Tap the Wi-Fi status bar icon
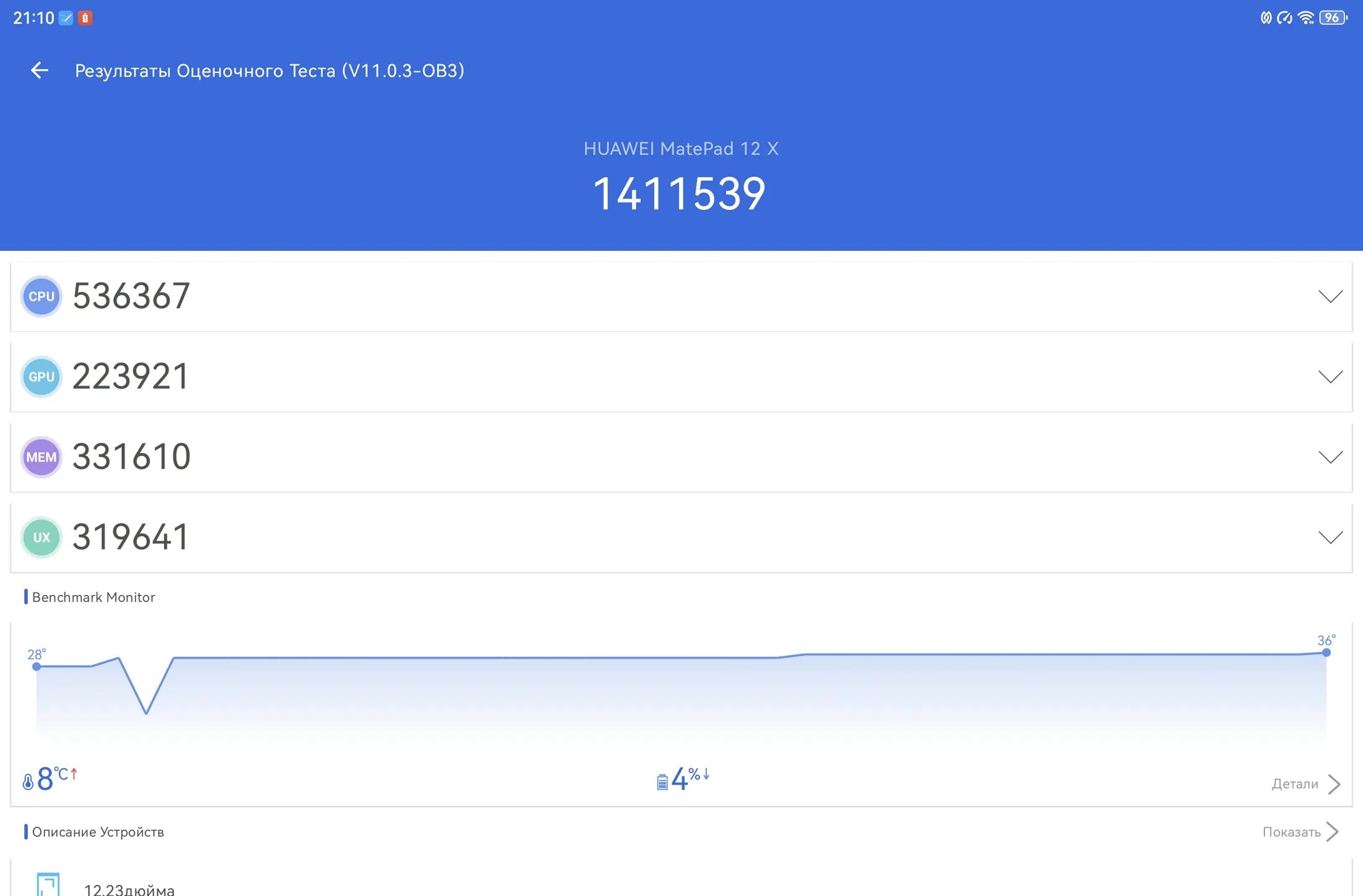The width and height of the screenshot is (1363, 896). 1306,18
